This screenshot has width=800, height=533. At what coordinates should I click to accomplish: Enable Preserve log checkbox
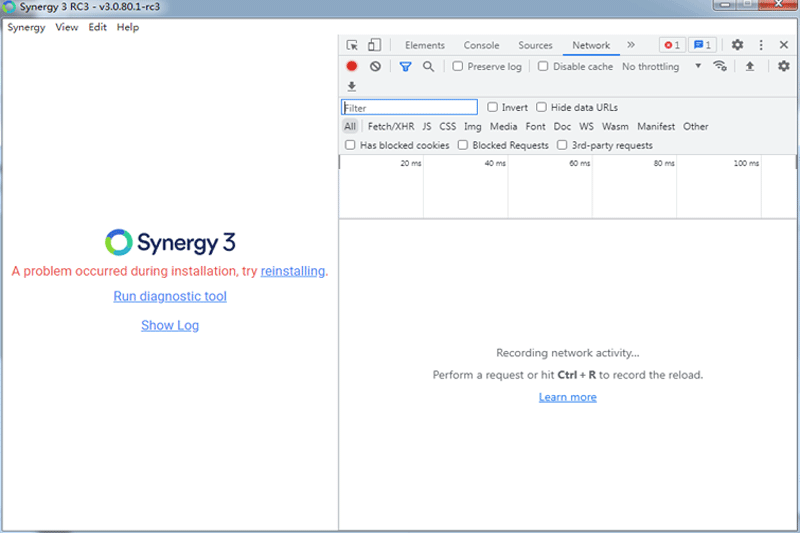point(458,66)
